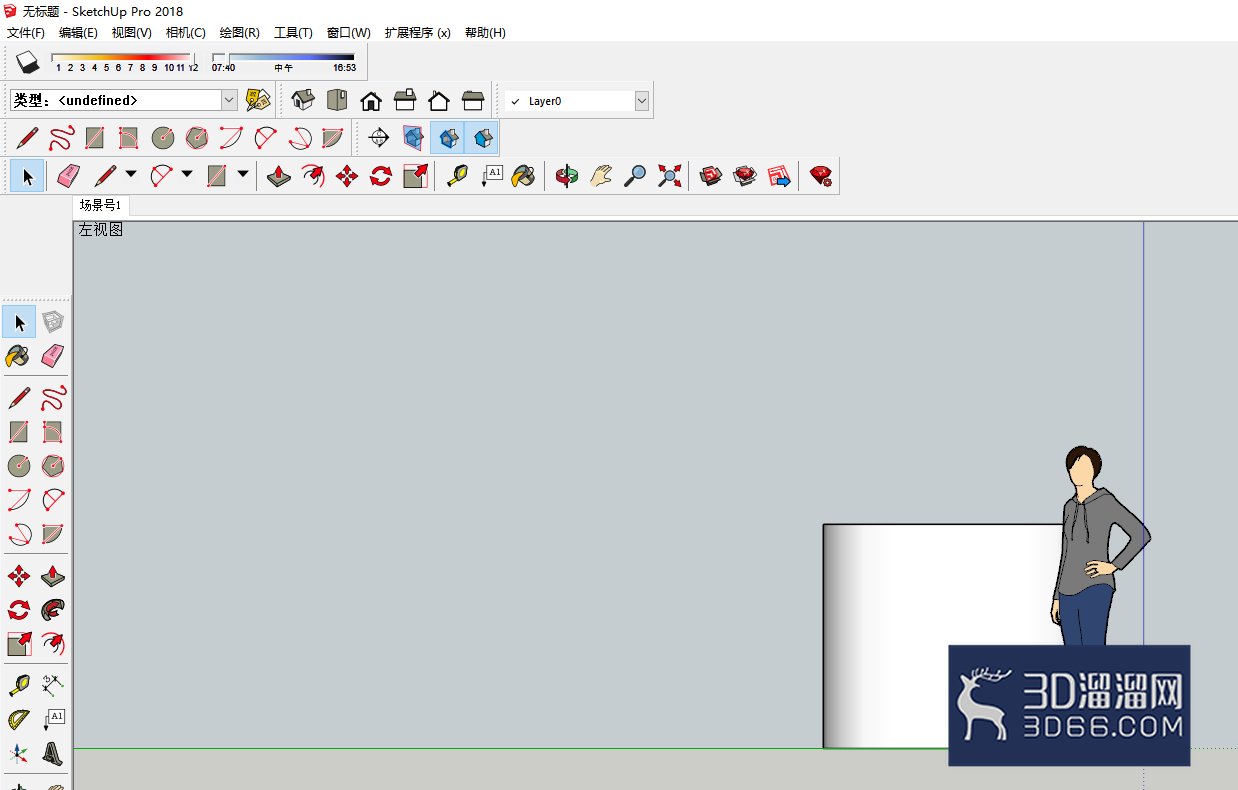
Task: Open the 帮助(H) menu
Action: click(x=485, y=33)
